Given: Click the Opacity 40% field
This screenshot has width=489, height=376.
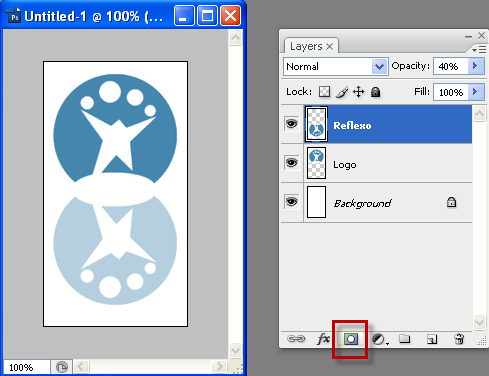Looking at the screenshot, I should click(451, 66).
